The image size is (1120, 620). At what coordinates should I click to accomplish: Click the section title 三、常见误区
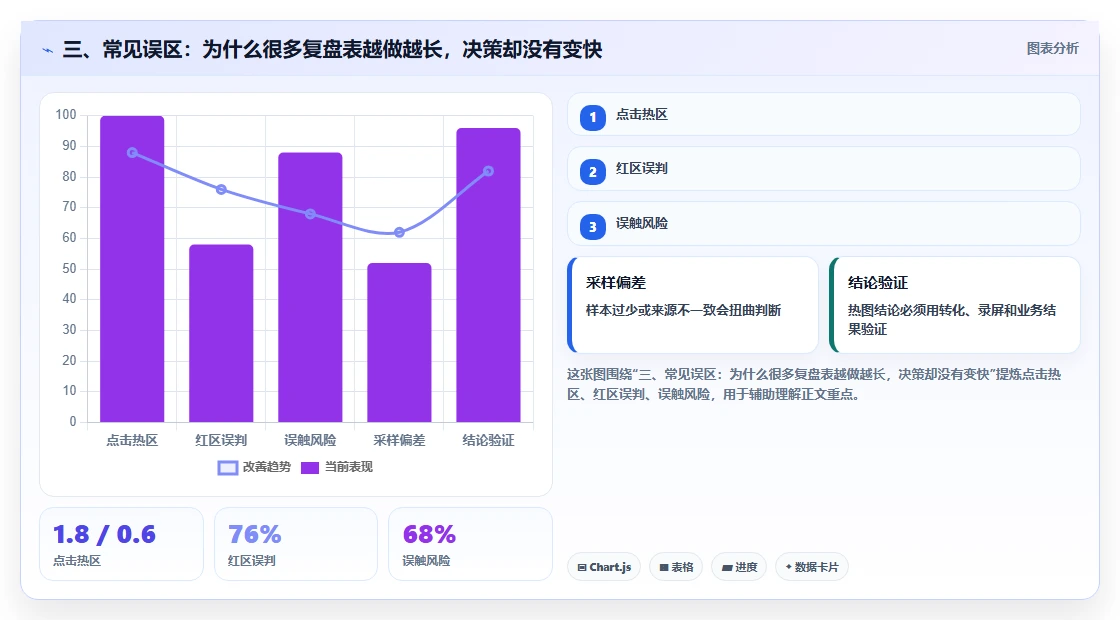click(332, 49)
